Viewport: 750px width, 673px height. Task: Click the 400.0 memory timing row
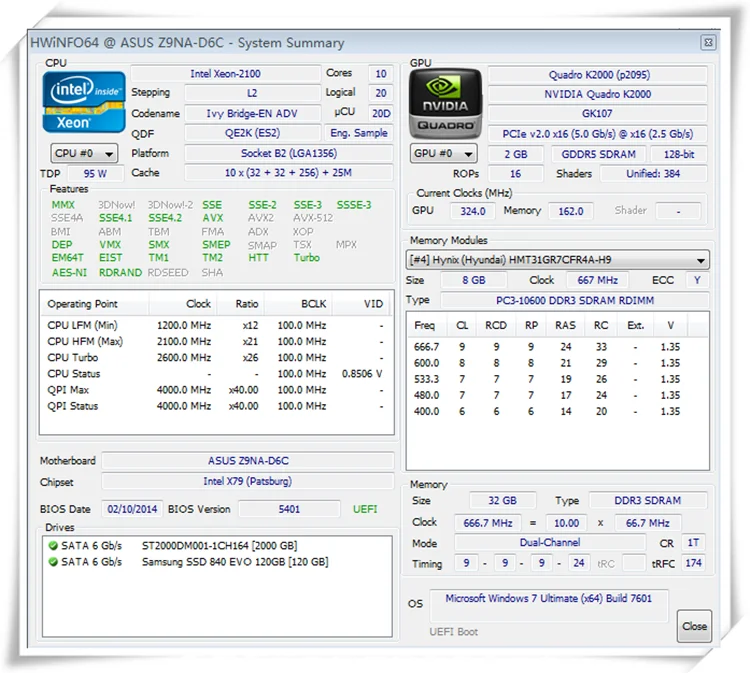tap(557, 411)
